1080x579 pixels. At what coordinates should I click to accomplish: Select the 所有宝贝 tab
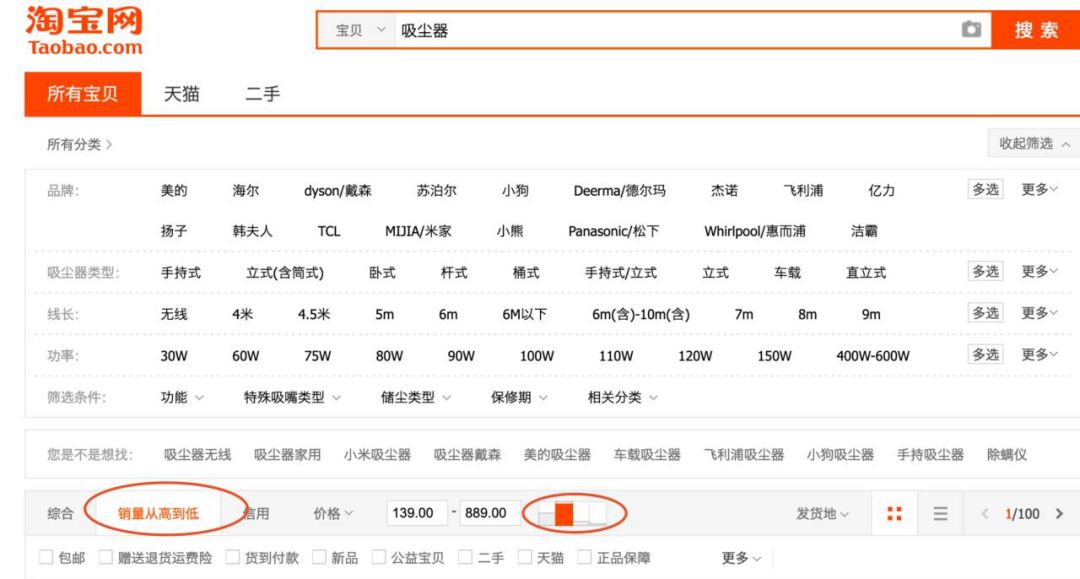pos(83,94)
